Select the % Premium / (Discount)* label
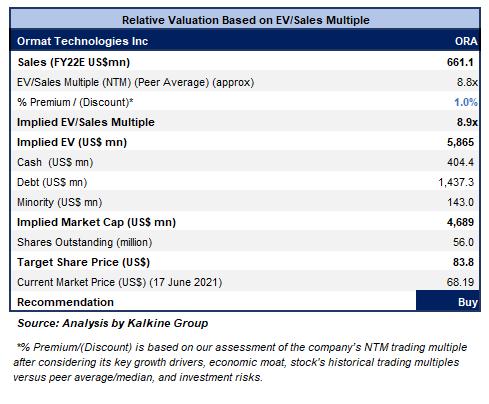The height and width of the screenshot is (404, 489). [75, 102]
